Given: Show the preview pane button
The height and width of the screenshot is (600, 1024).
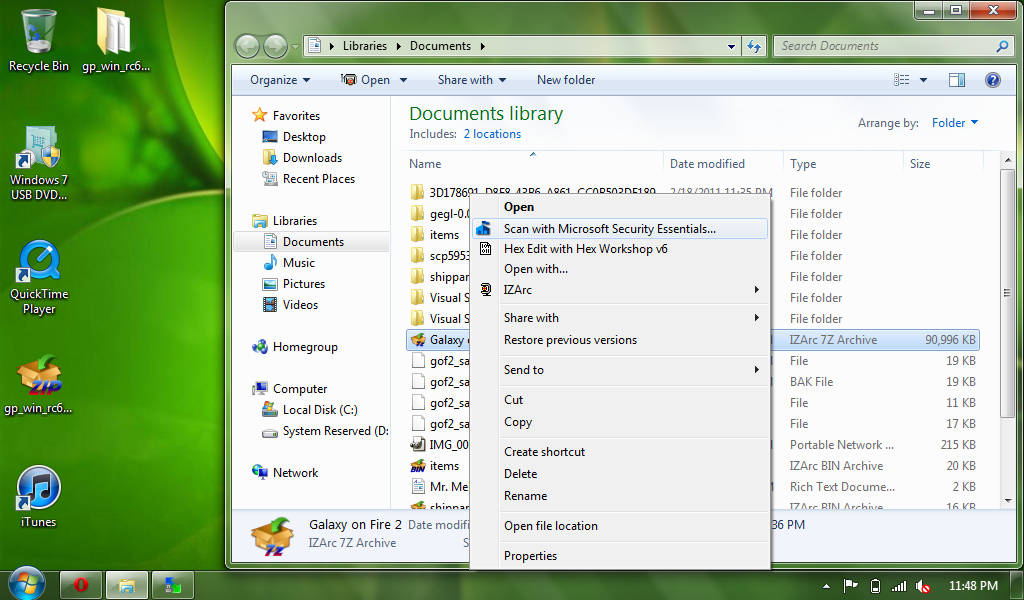Looking at the screenshot, I should click(x=957, y=80).
